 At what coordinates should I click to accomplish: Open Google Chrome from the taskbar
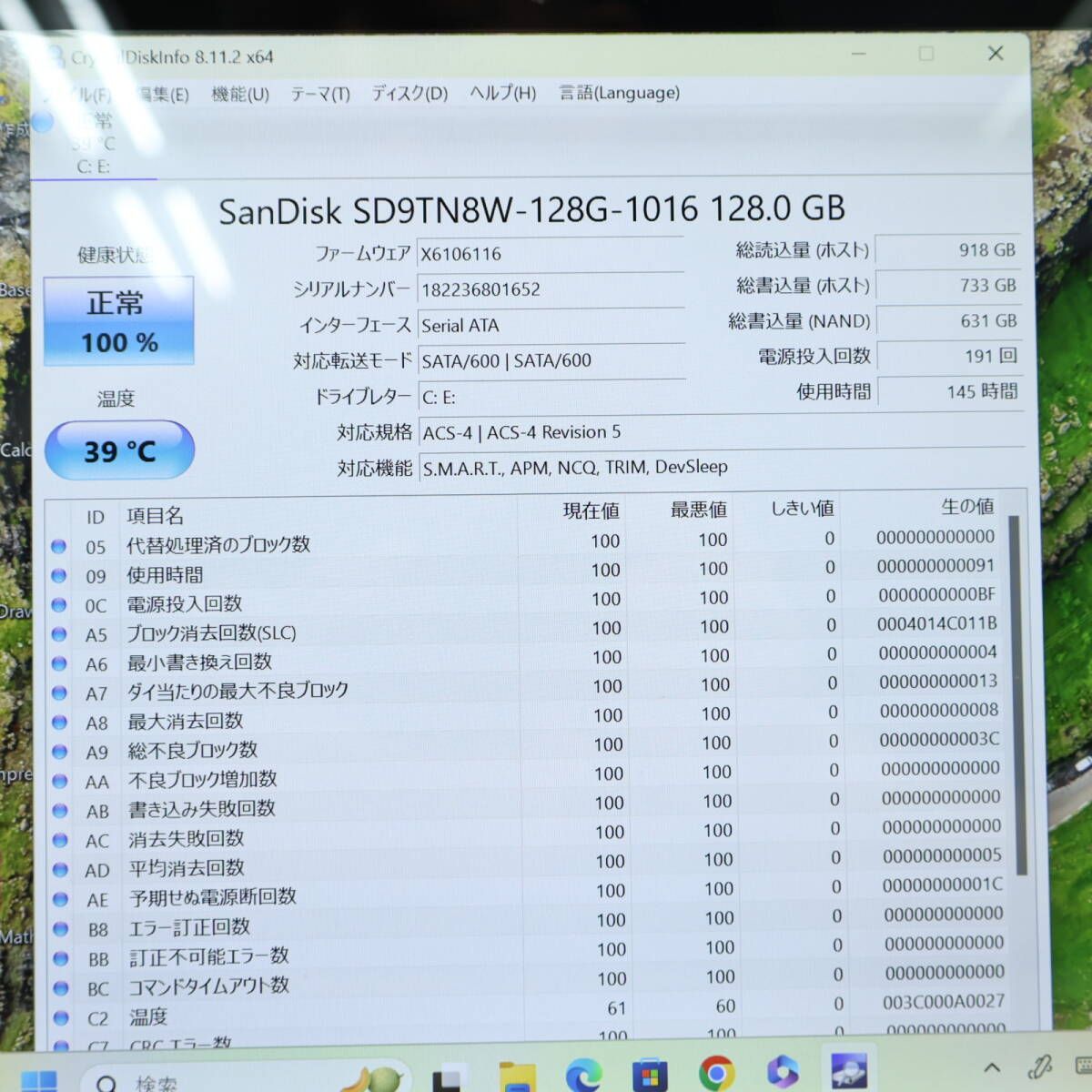pos(717,1074)
